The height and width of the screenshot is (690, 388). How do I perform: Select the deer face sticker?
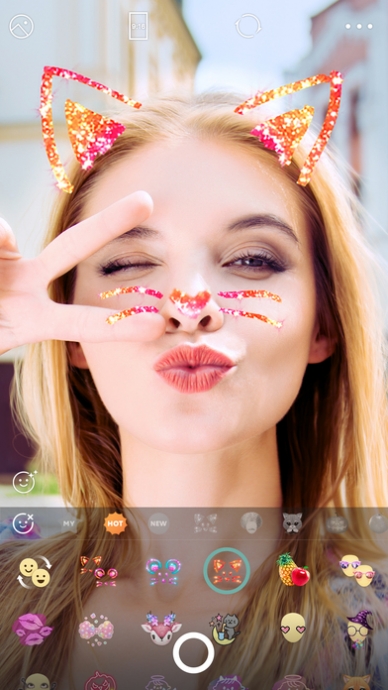pyautogui.click(x=161, y=628)
